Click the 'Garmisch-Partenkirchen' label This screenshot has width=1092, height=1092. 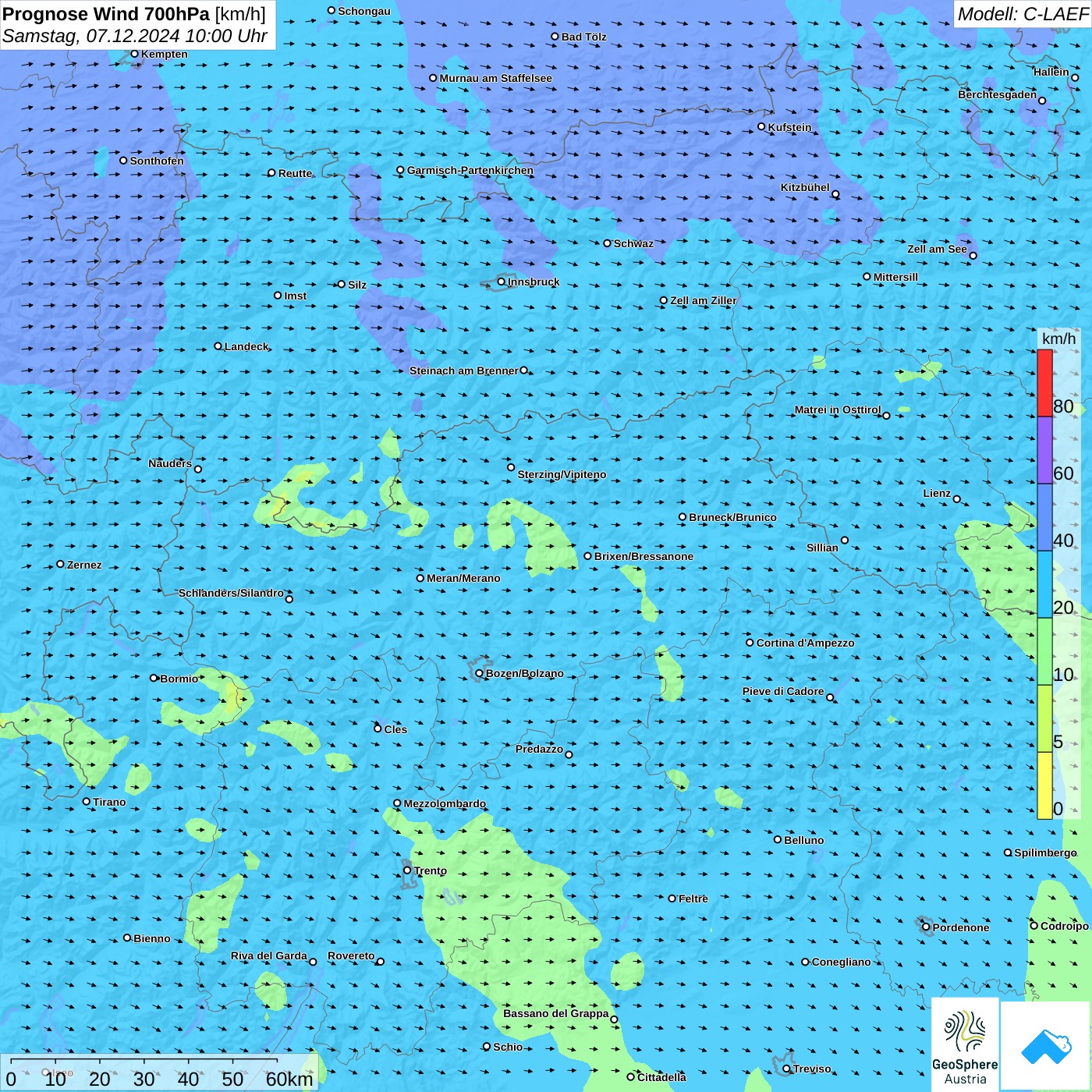coord(470,170)
